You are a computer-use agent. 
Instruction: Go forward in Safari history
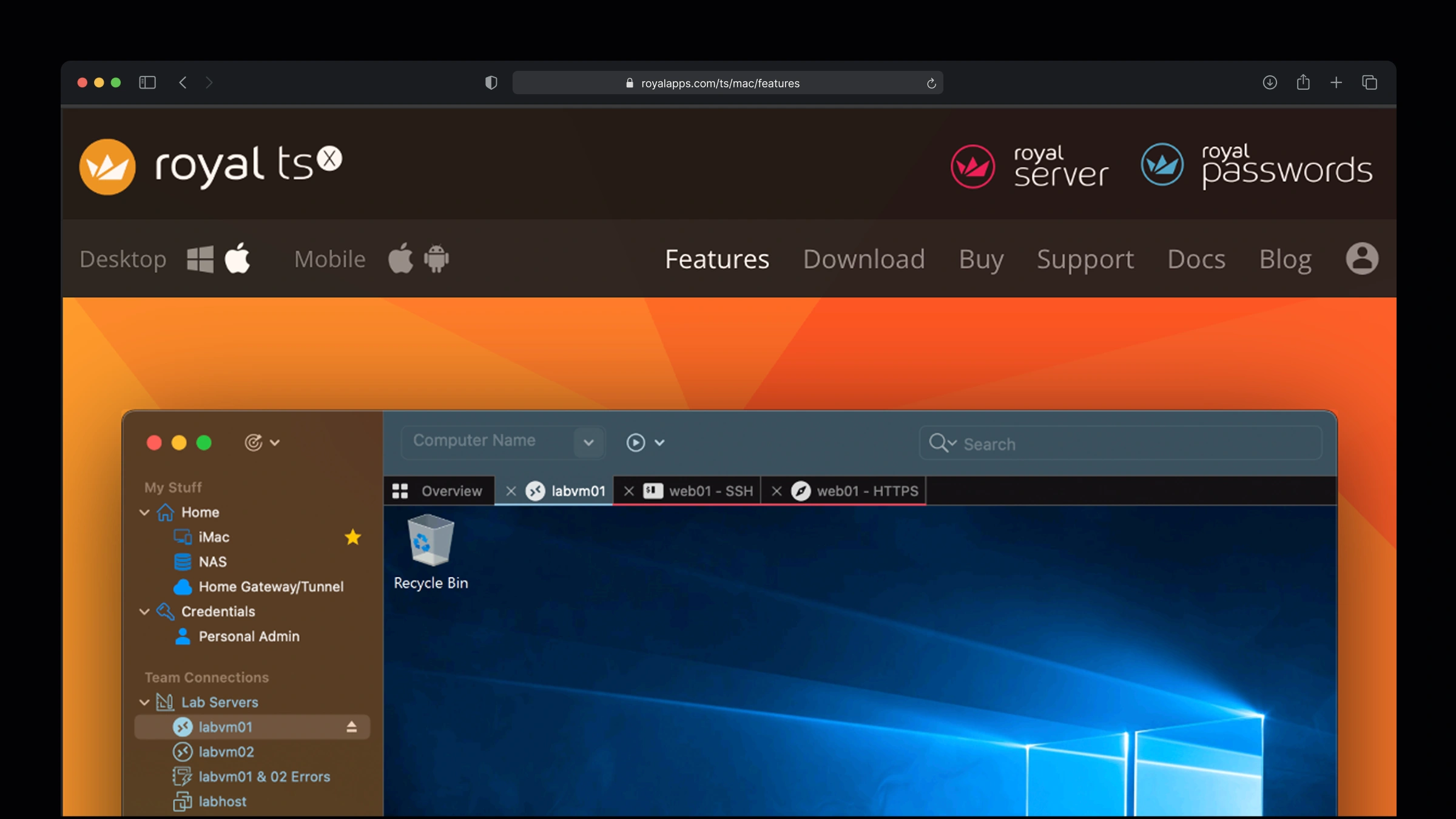pyautogui.click(x=209, y=83)
